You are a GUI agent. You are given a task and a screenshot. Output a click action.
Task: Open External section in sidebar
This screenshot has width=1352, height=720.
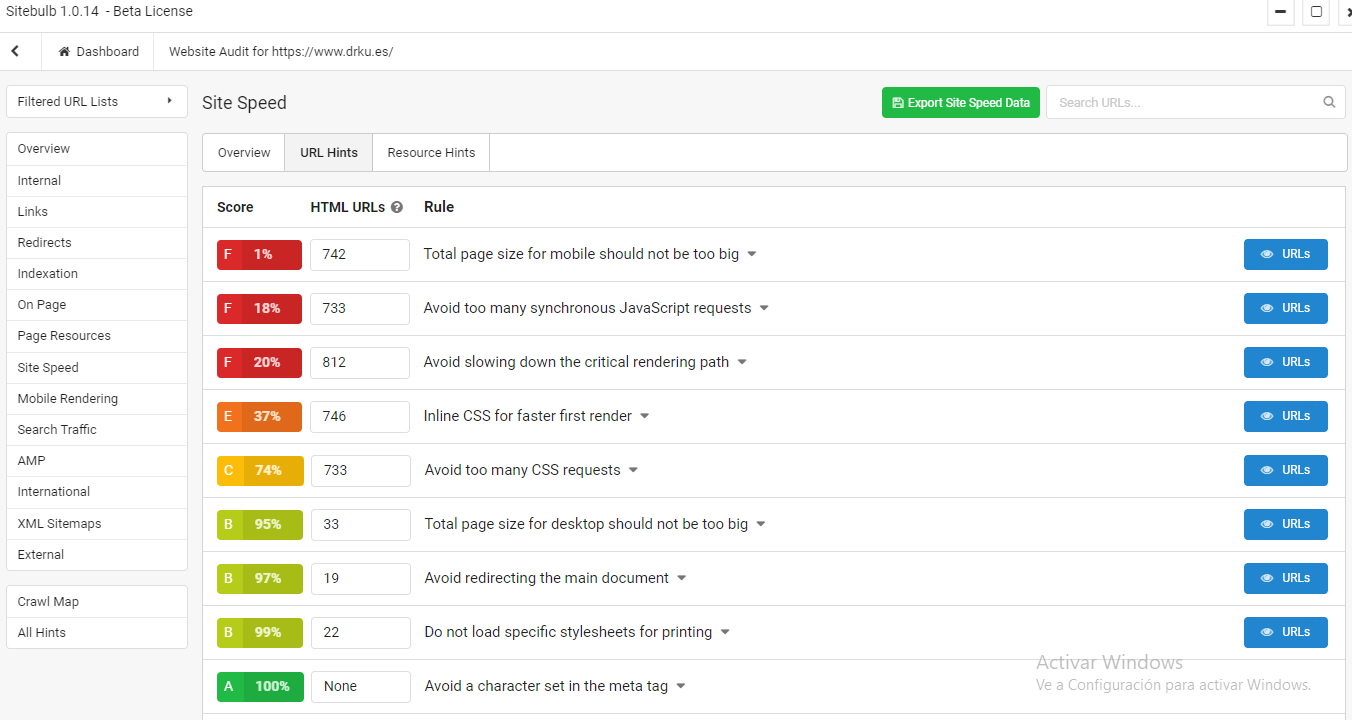97,555
